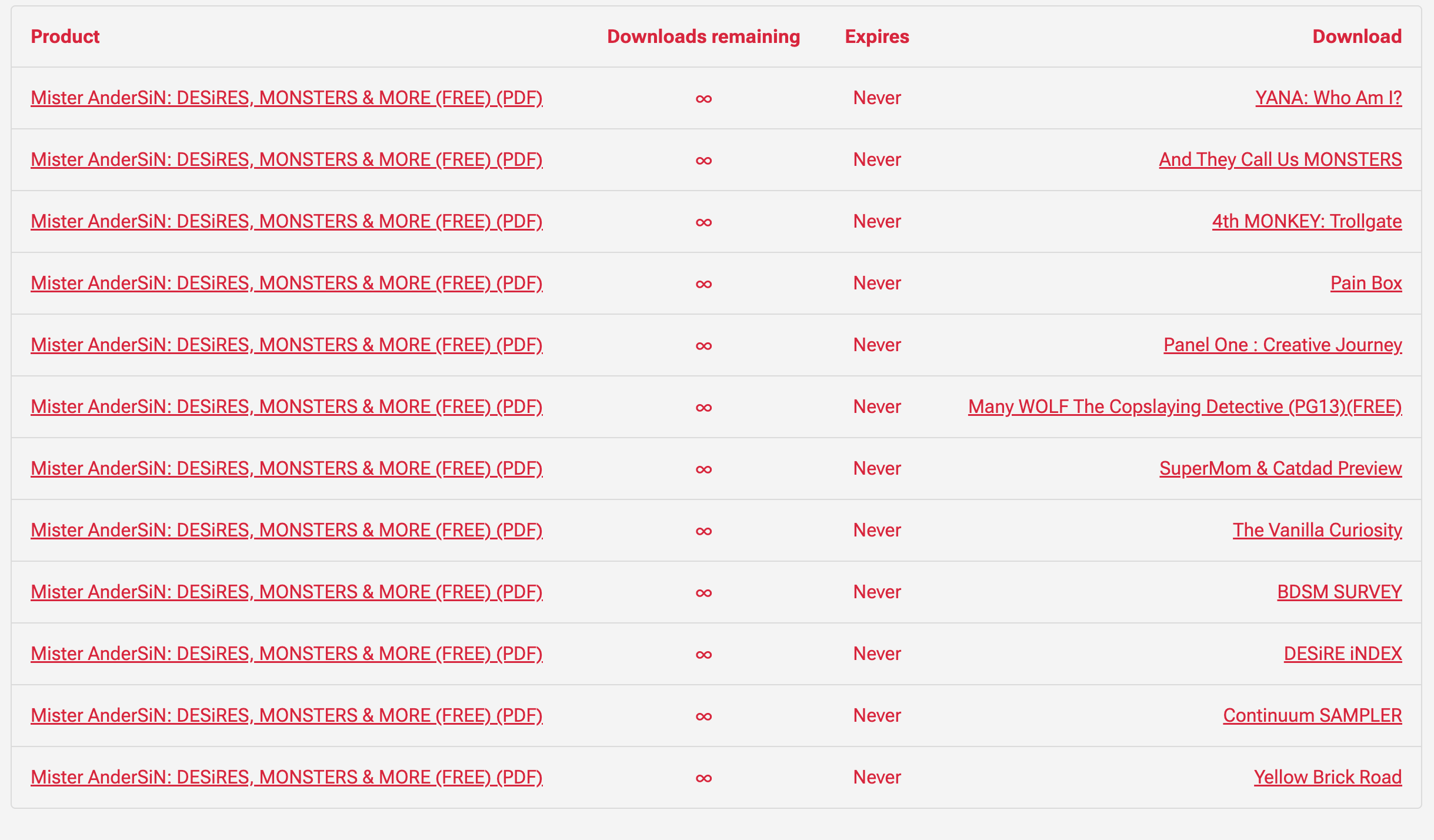The width and height of the screenshot is (1434, 840).
Task: Click the Downloads remaining column header
Action: click(703, 36)
